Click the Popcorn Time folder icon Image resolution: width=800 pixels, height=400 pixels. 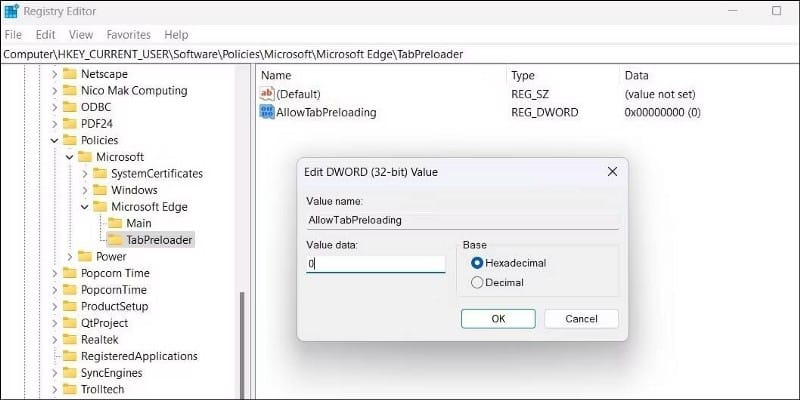[69, 273]
